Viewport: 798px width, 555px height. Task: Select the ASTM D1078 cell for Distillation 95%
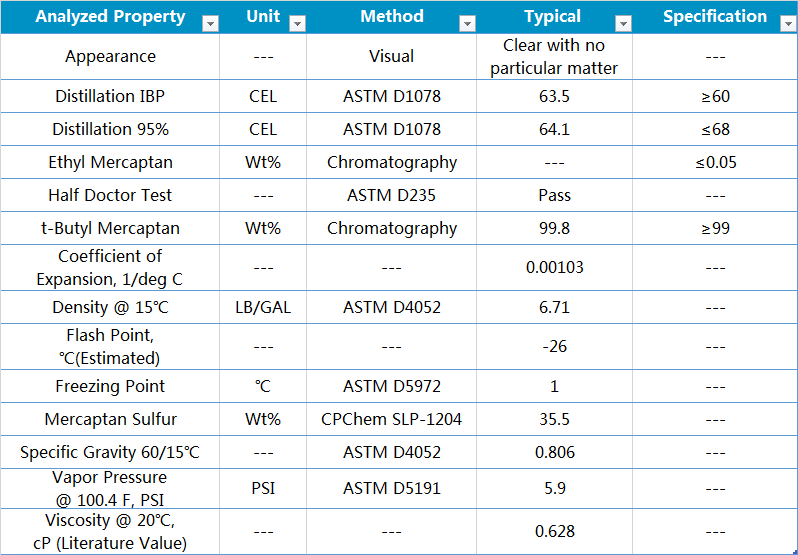(391, 129)
